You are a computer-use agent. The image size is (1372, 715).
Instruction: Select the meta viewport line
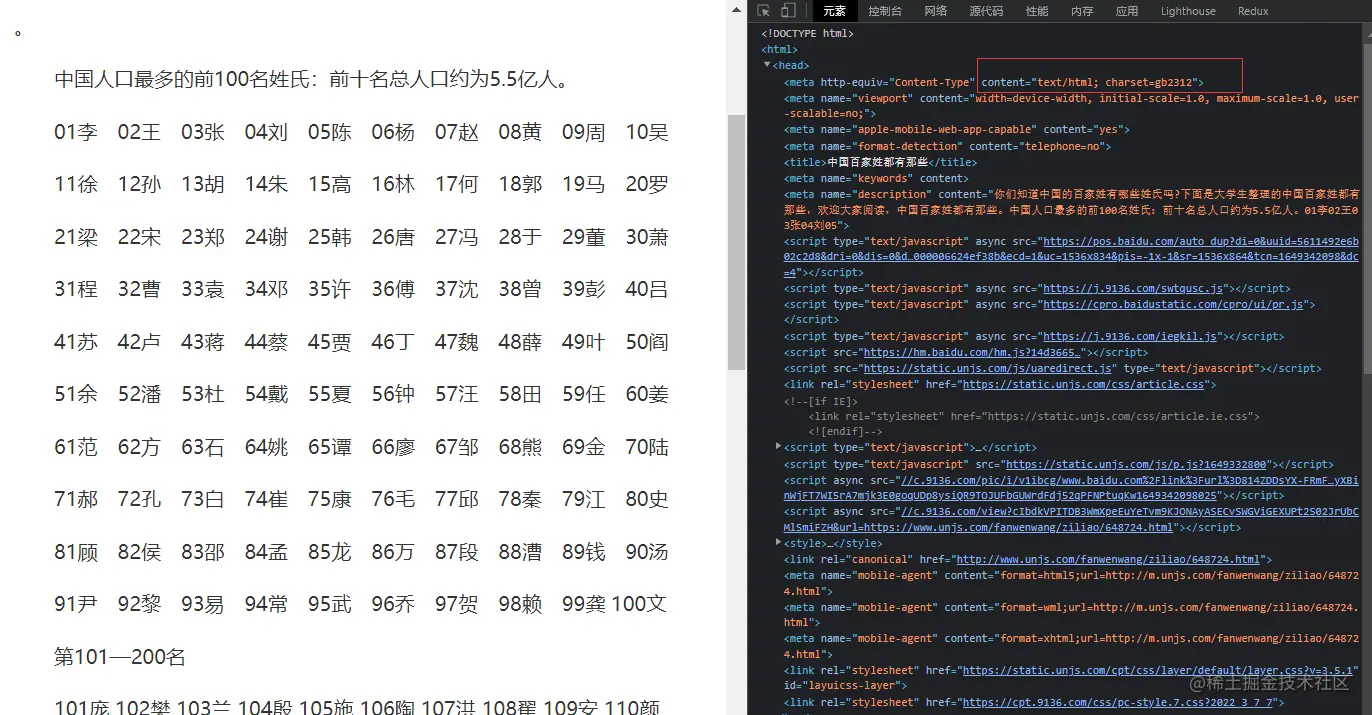[x=1071, y=106]
